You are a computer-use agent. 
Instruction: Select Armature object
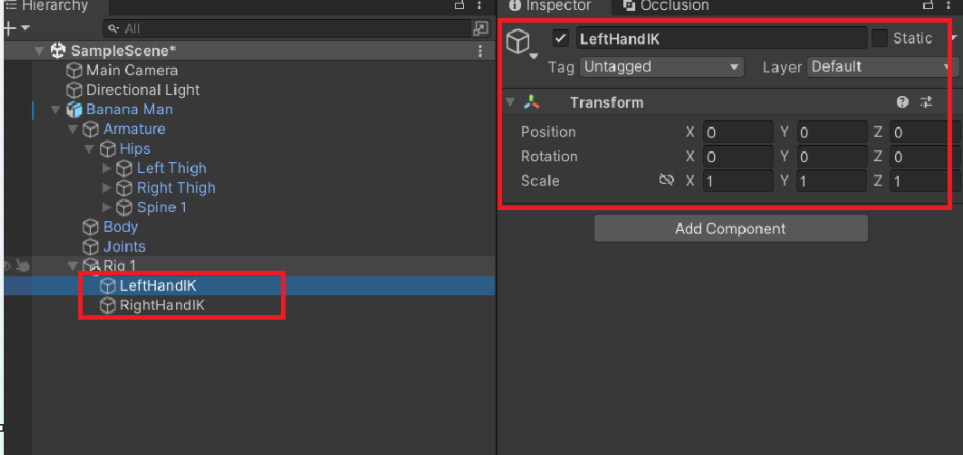pos(135,129)
